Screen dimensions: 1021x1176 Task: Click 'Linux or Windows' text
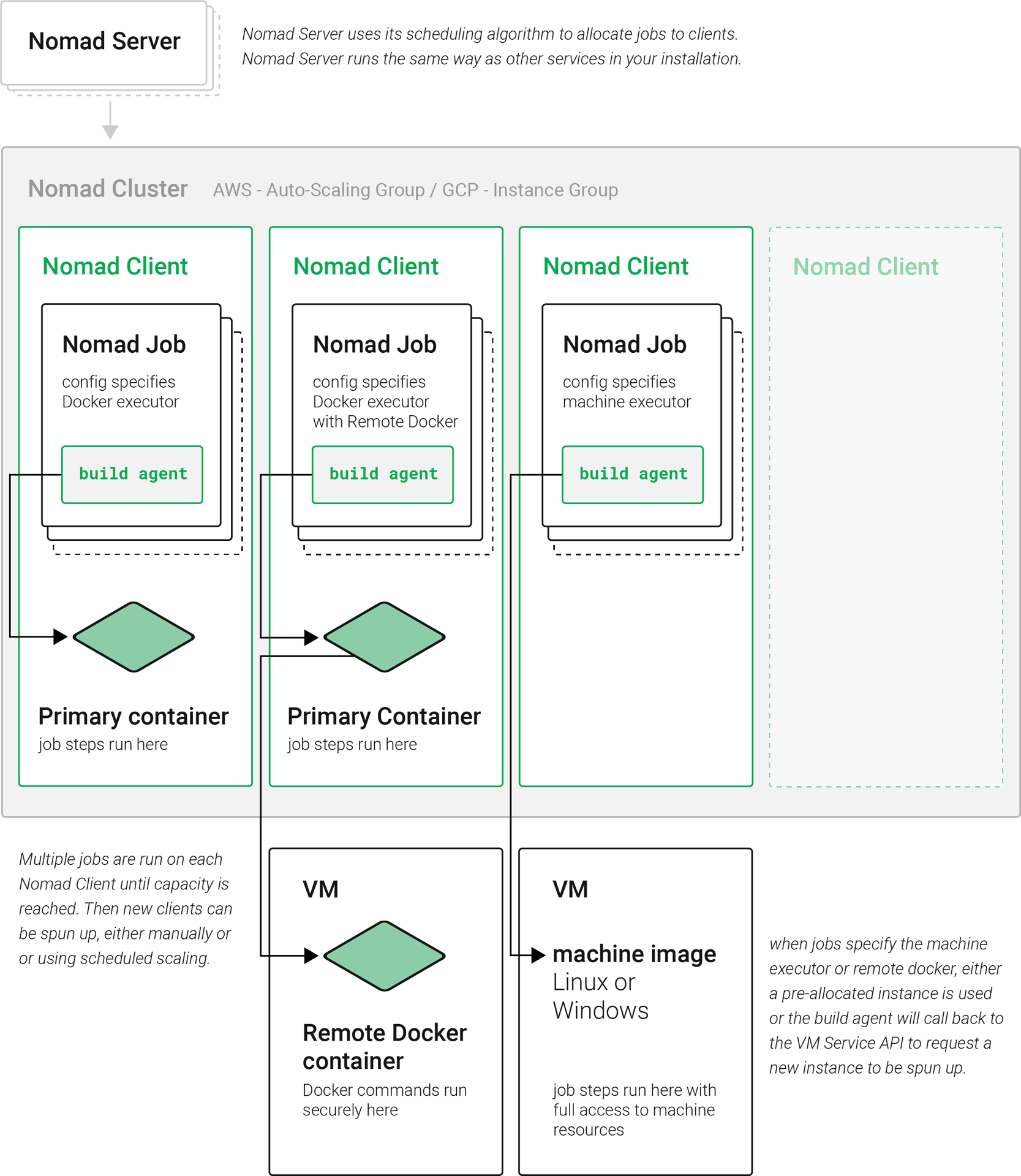tap(600, 996)
